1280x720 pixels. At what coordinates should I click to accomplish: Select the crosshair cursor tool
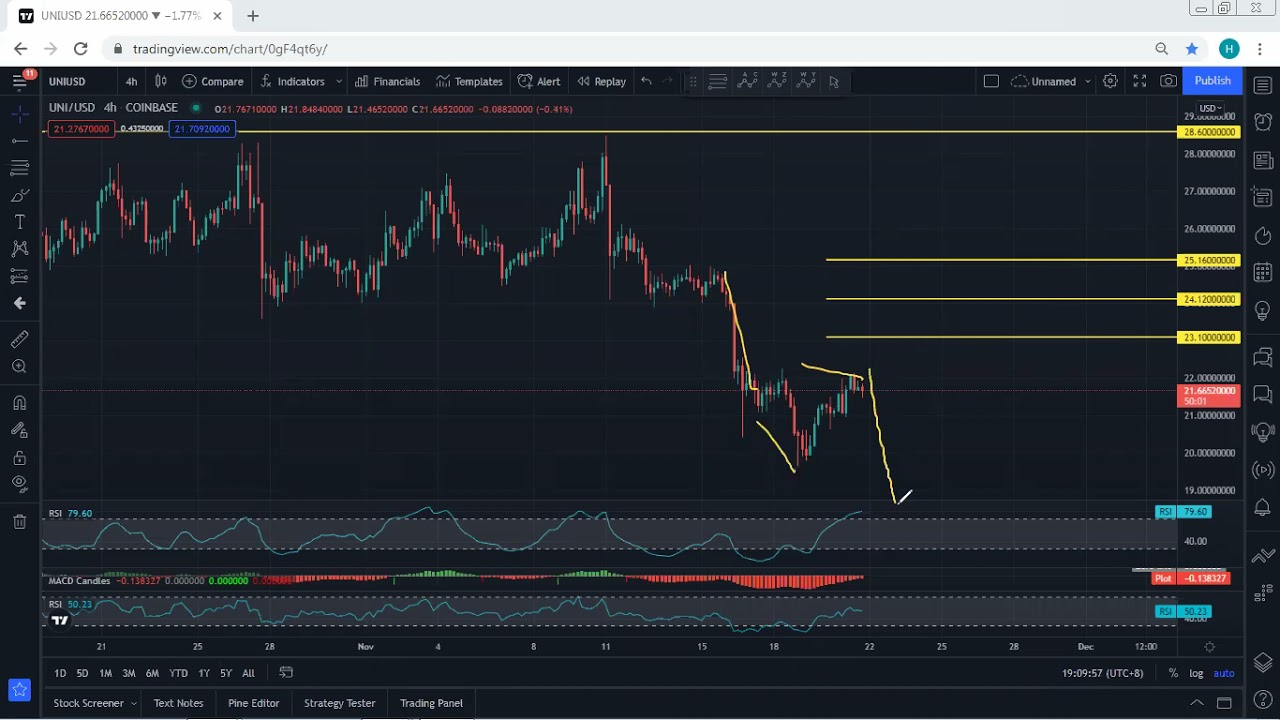point(20,115)
